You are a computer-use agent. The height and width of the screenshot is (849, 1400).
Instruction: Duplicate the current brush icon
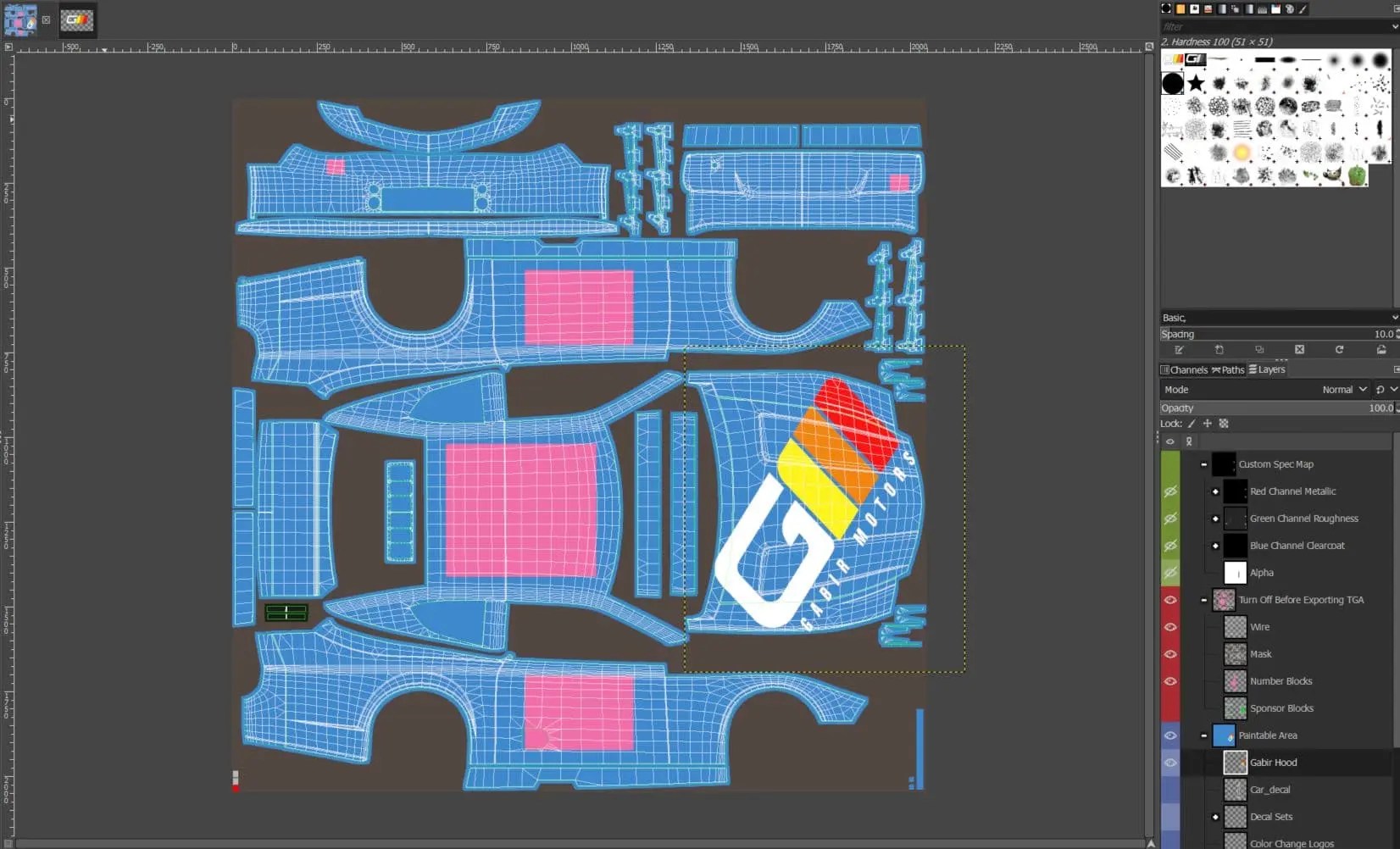[1260, 349]
